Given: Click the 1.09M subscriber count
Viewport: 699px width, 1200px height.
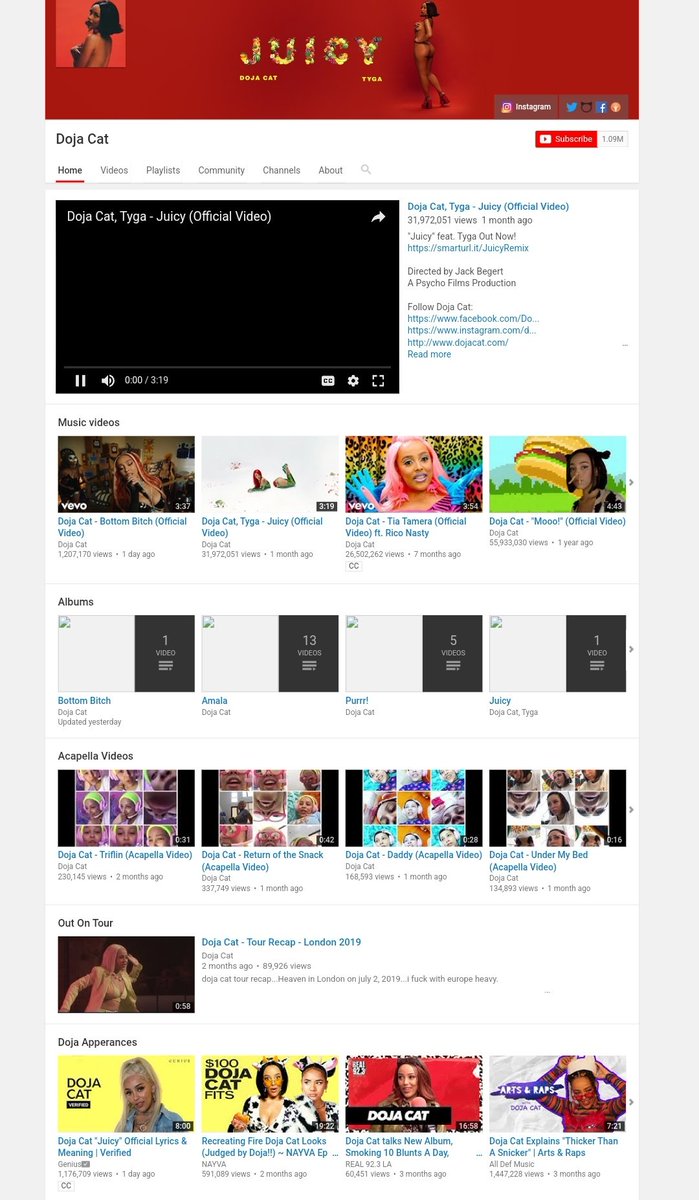Looking at the screenshot, I should 613,139.
